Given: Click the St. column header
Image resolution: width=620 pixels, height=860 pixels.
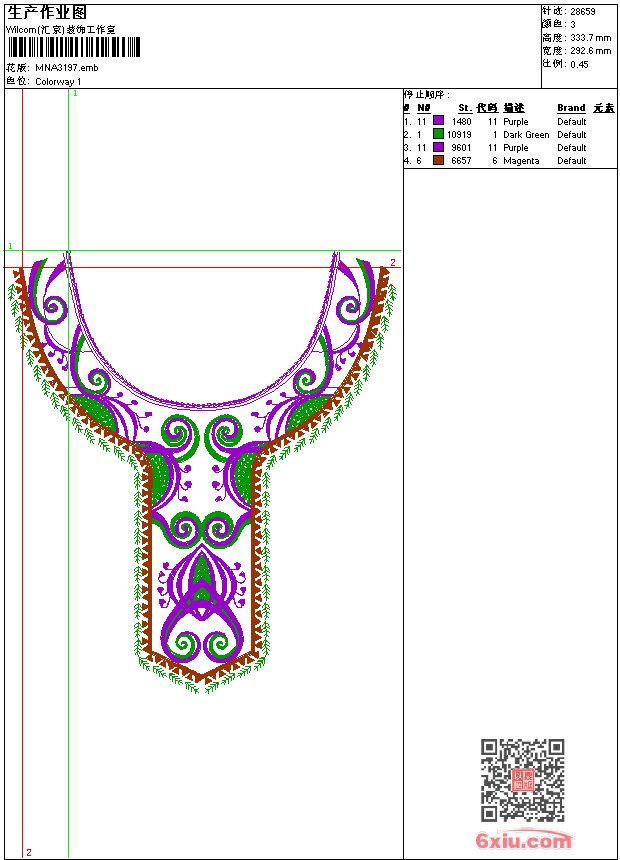Looking at the screenshot, I should click(465, 108).
